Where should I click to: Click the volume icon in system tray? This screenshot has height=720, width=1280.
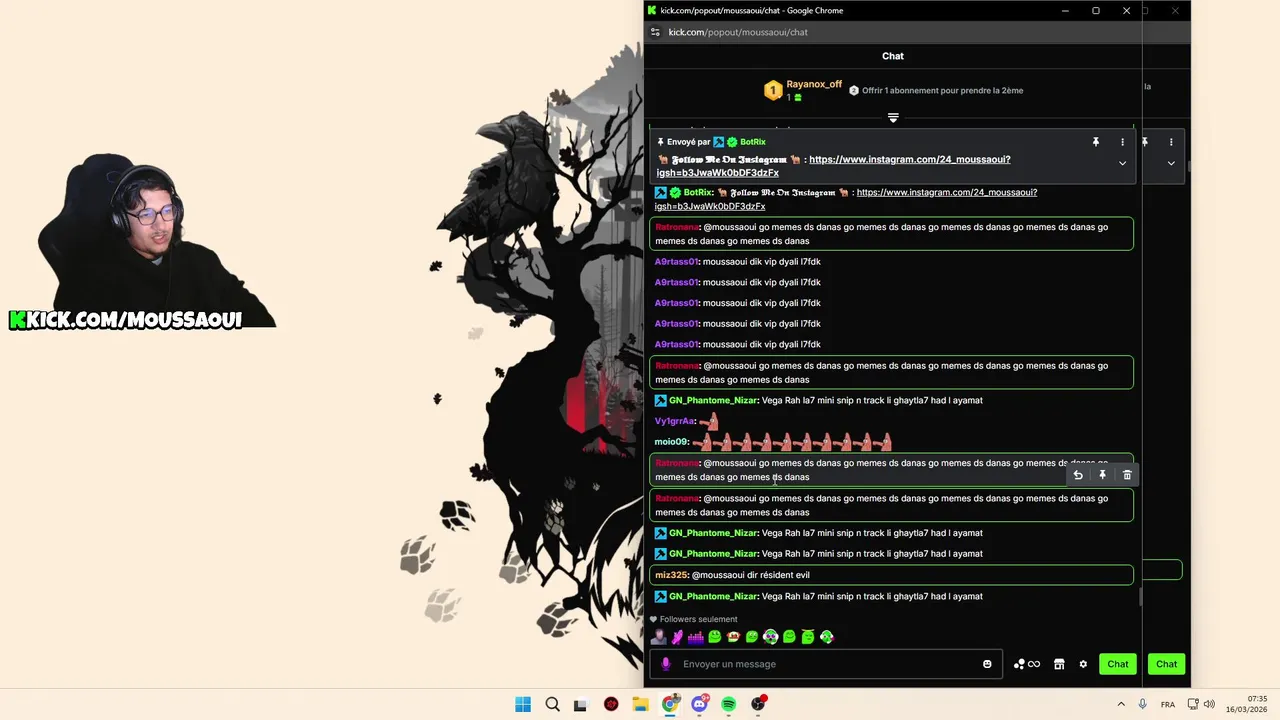tap(1209, 704)
